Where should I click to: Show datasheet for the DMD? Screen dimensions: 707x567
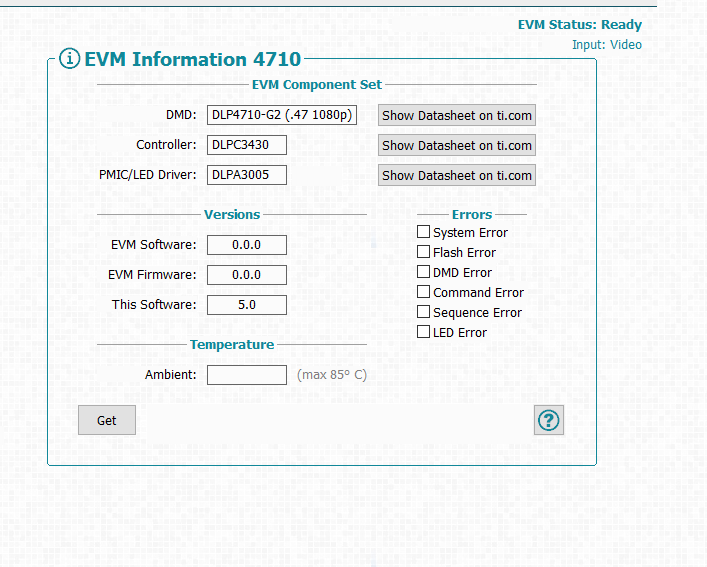click(x=457, y=115)
